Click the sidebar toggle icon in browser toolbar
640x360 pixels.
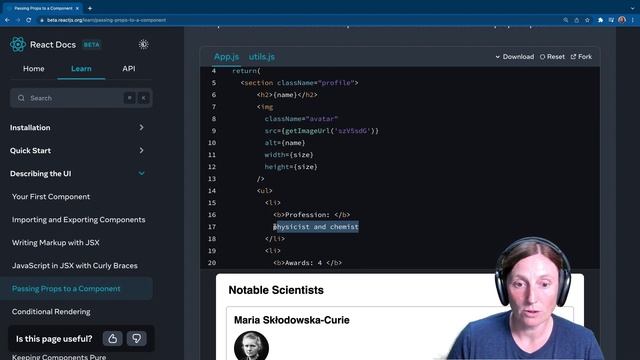(x=611, y=20)
